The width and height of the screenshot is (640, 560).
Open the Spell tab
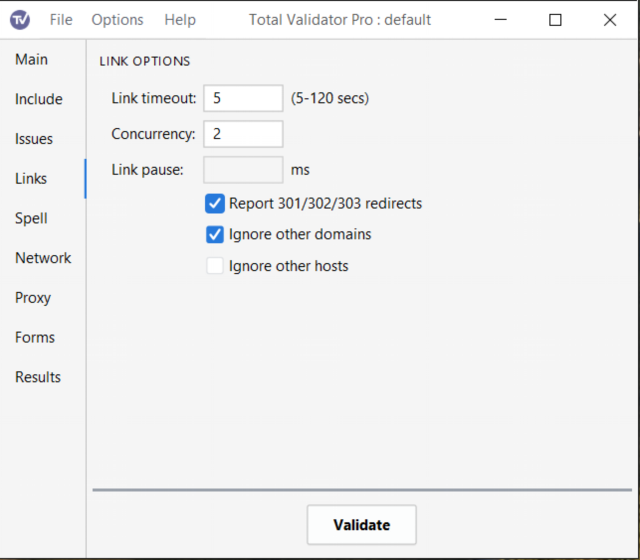(x=31, y=218)
